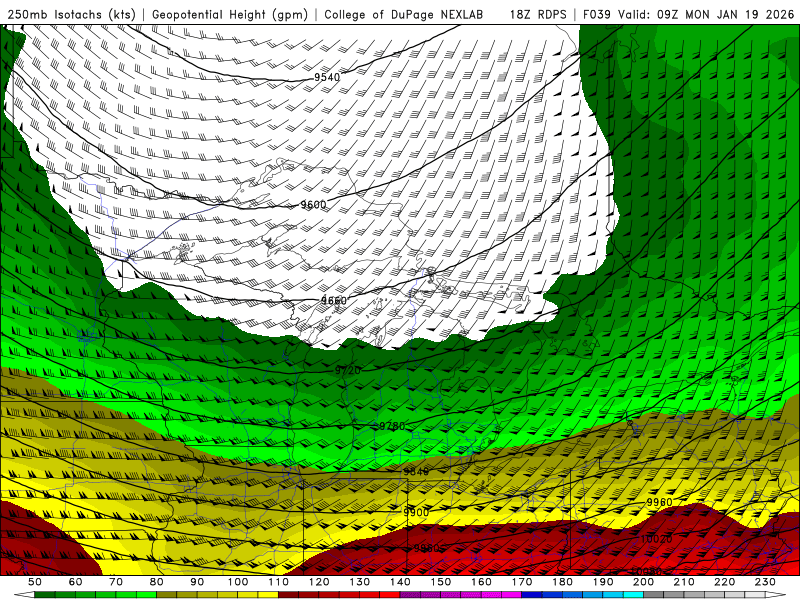Click the '220' color scale value
The height and width of the screenshot is (600, 800).
tap(724, 582)
